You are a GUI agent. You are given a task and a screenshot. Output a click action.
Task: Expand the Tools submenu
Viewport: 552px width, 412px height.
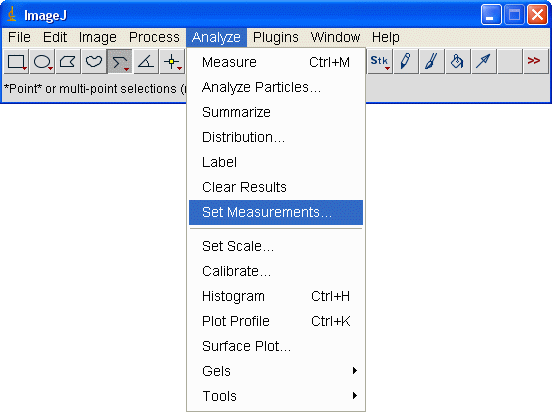pos(276,396)
